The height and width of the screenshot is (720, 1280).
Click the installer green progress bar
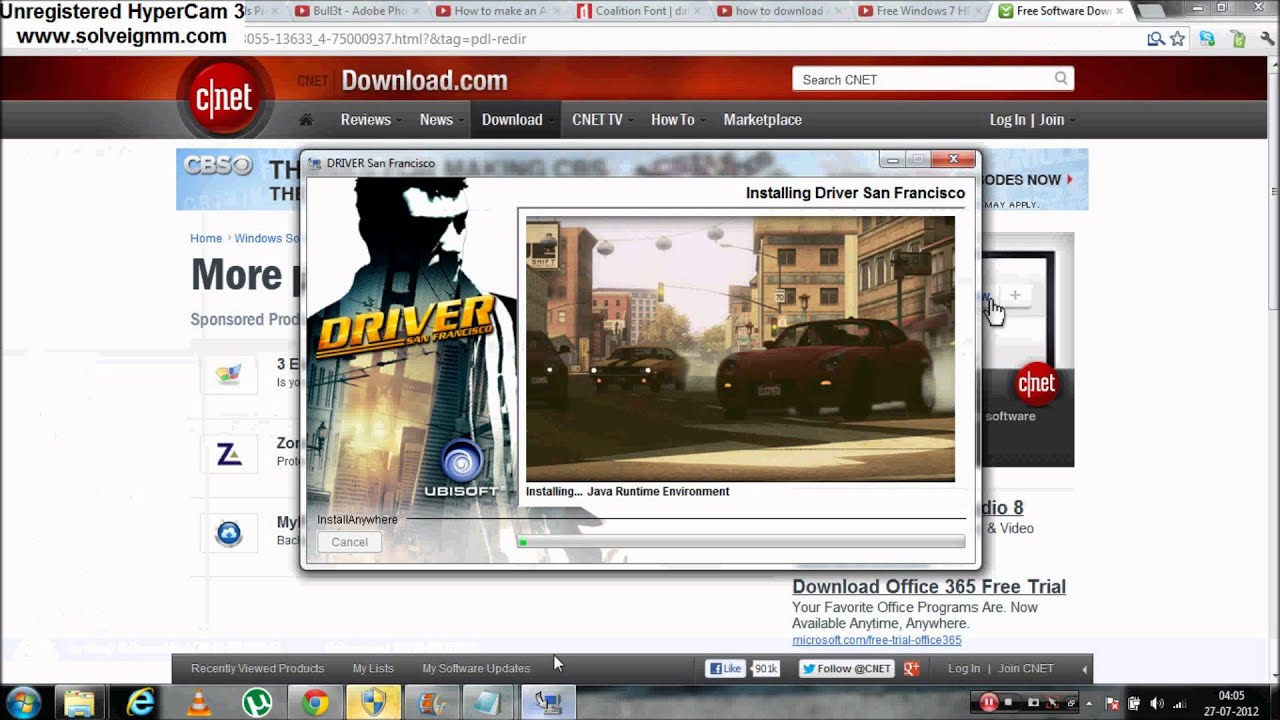pyautogui.click(x=741, y=542)
